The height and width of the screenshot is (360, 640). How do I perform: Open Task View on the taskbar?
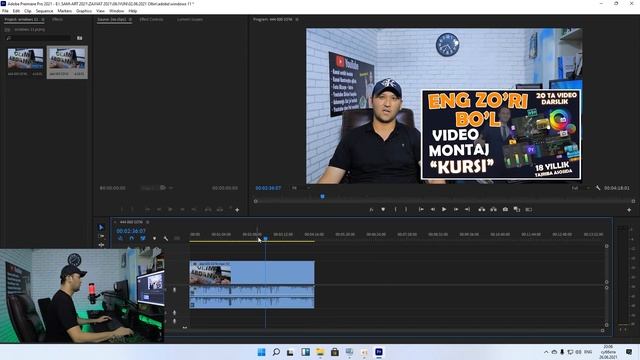(290, 352)
